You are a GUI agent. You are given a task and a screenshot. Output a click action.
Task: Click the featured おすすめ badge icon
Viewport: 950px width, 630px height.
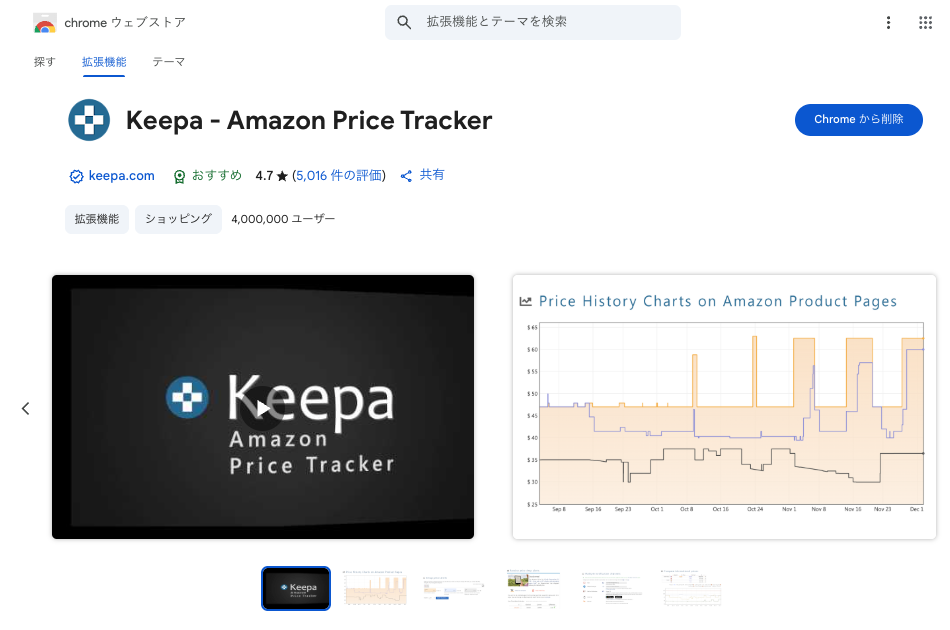point(179,177)
